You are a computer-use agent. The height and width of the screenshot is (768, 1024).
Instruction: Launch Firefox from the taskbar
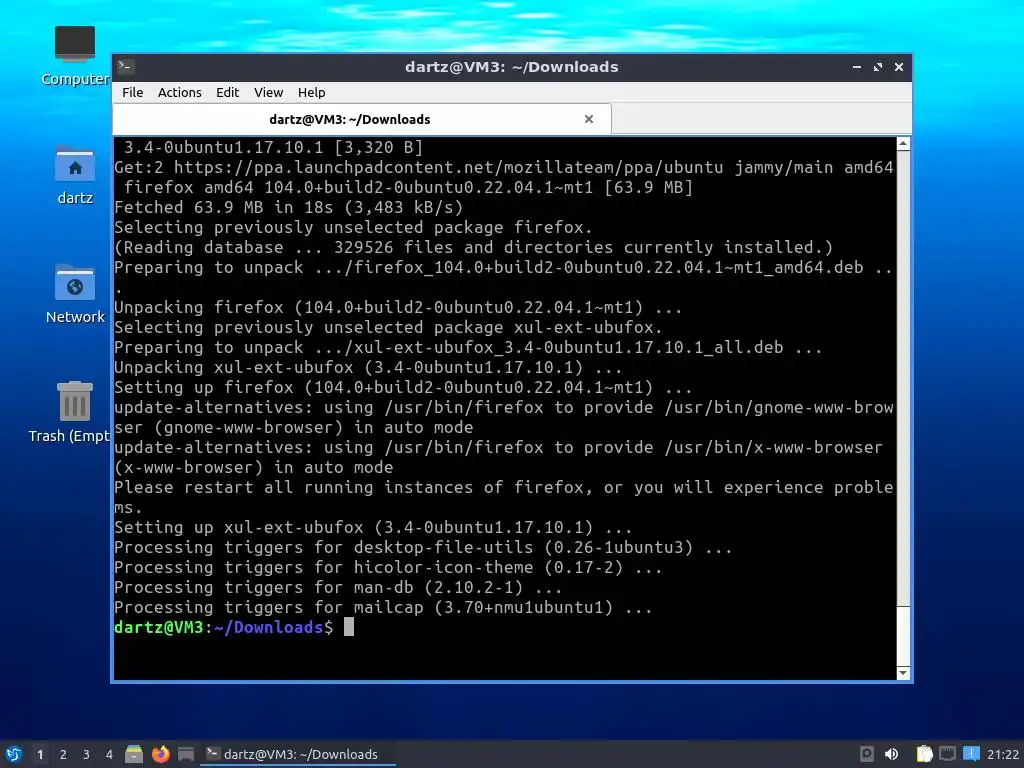point(161,754)
